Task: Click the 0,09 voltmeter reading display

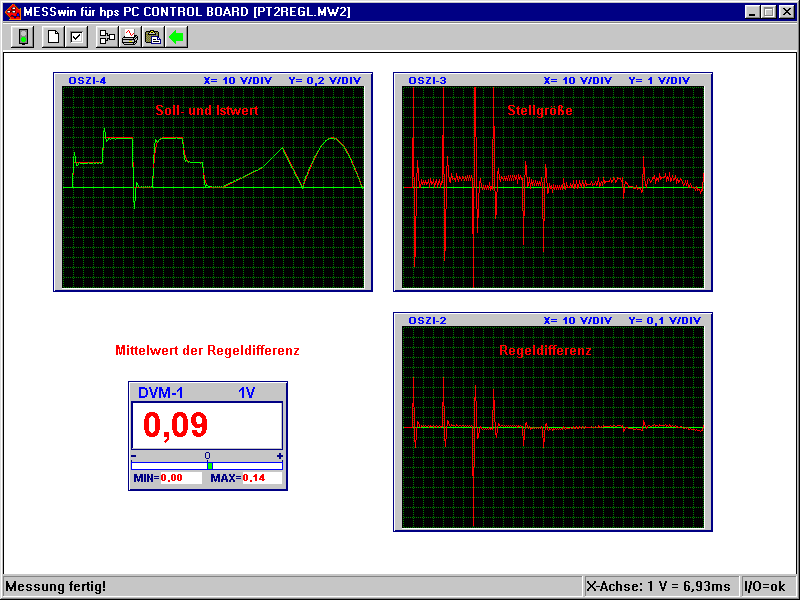Action: tap(207, 426)
